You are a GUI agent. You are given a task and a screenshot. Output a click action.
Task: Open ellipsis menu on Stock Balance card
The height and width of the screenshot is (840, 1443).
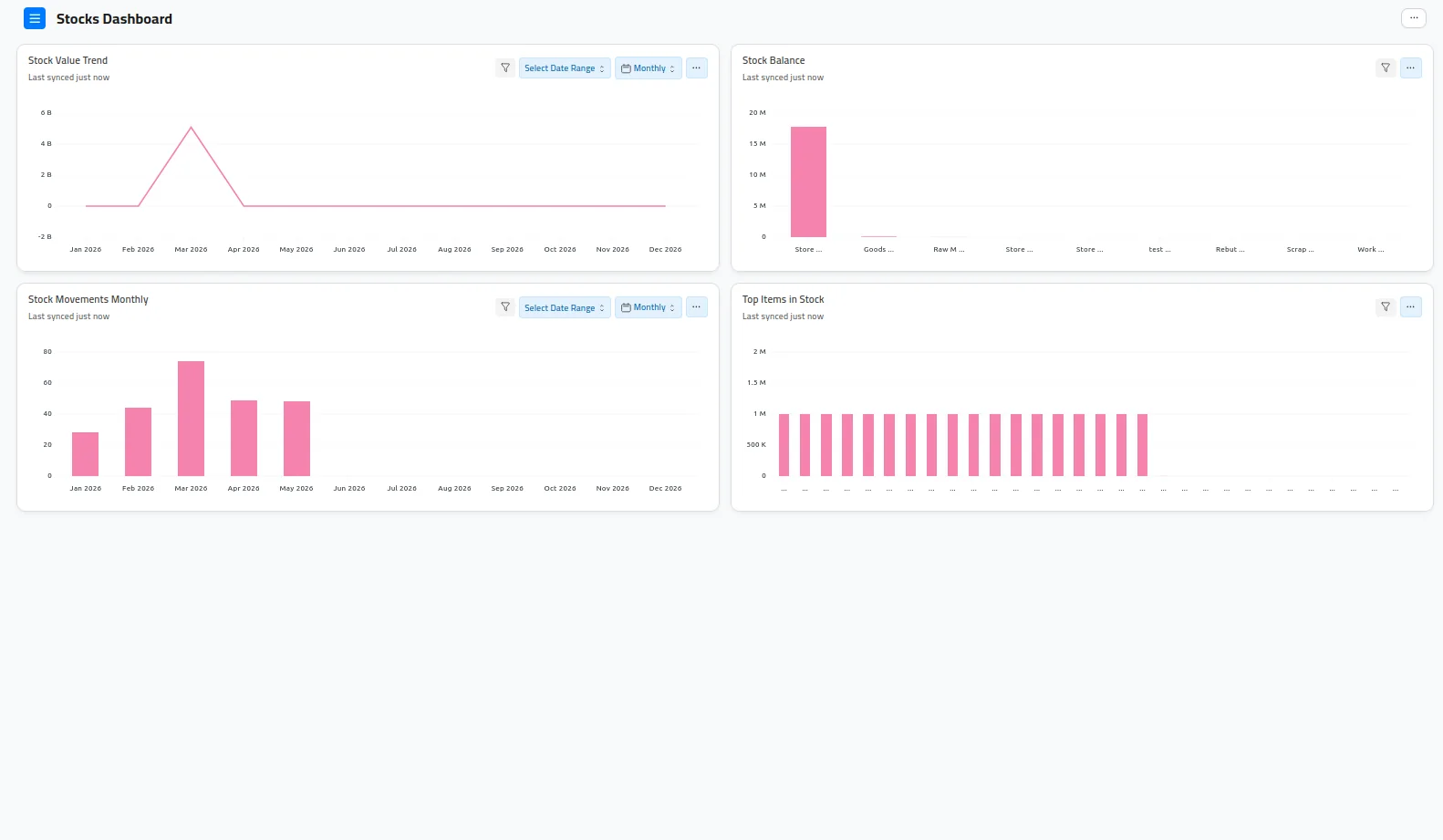tap(1410, 68)
